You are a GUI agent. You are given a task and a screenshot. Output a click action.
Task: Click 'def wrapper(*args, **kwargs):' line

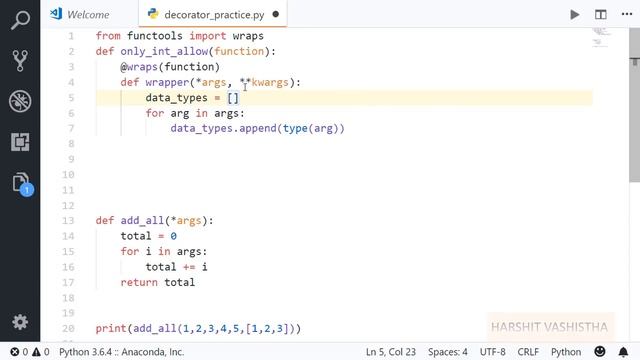click(x=210, y=82)
